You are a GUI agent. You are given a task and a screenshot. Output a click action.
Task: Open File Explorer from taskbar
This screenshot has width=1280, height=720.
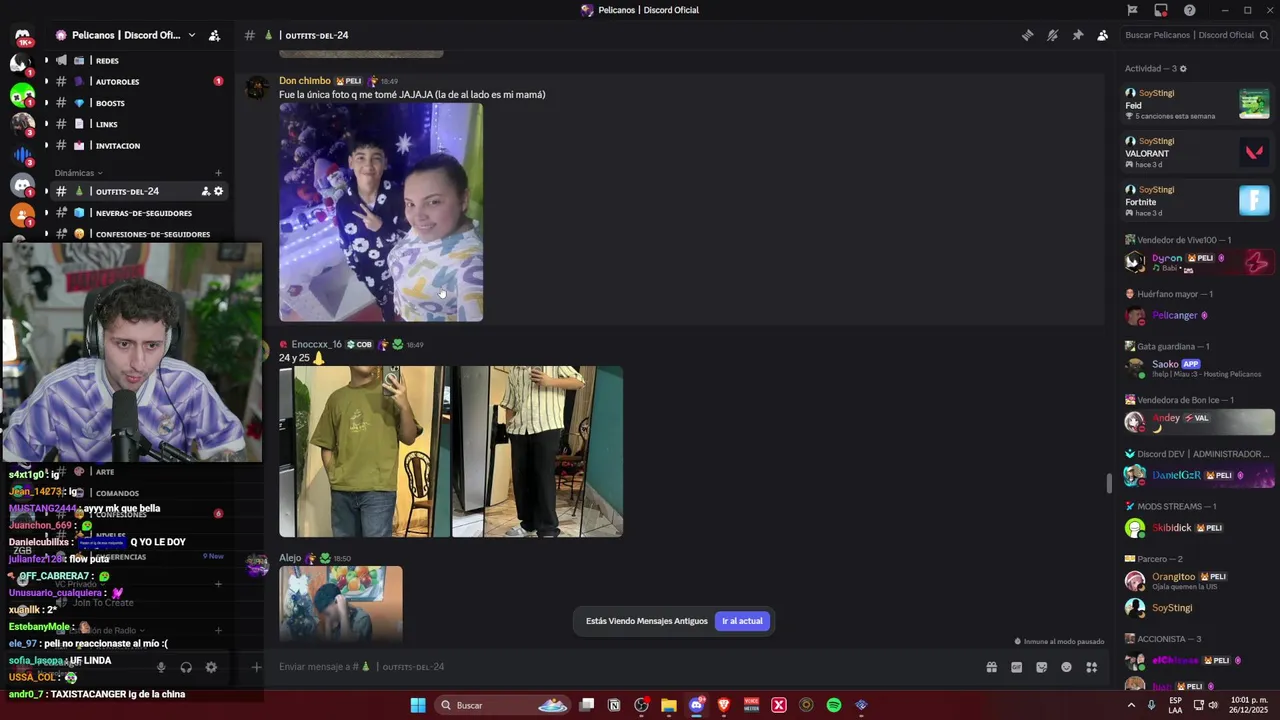tap(668, 705)
